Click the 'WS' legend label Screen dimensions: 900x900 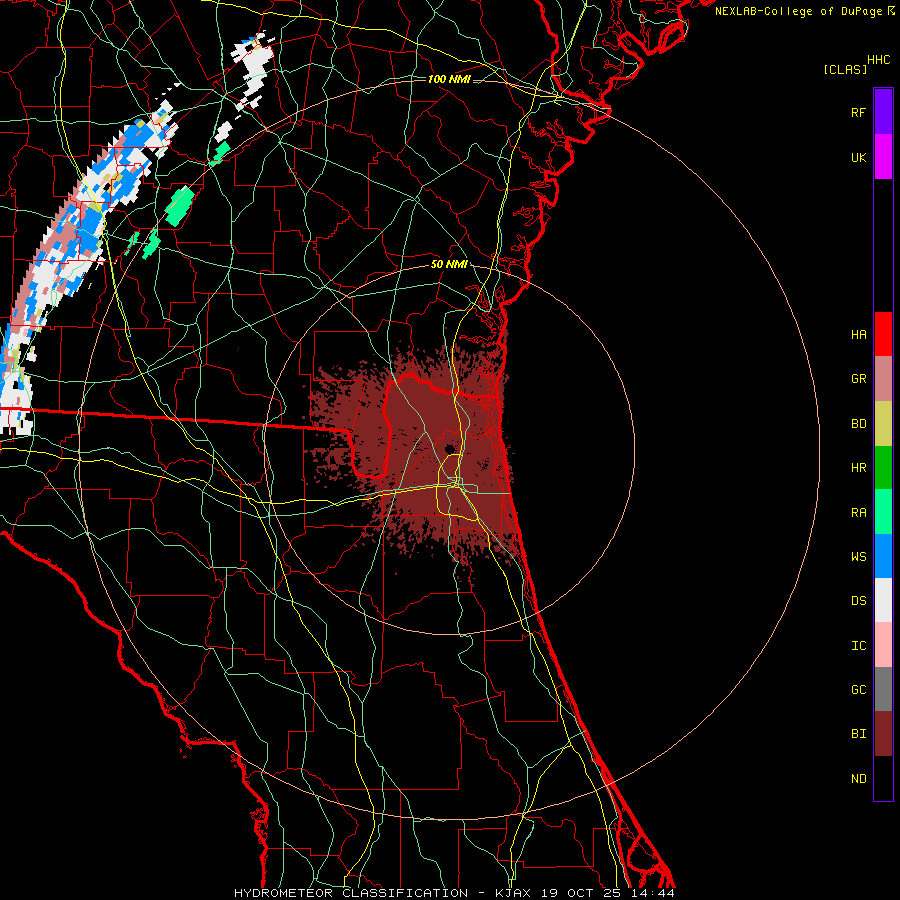coord(859,556)
